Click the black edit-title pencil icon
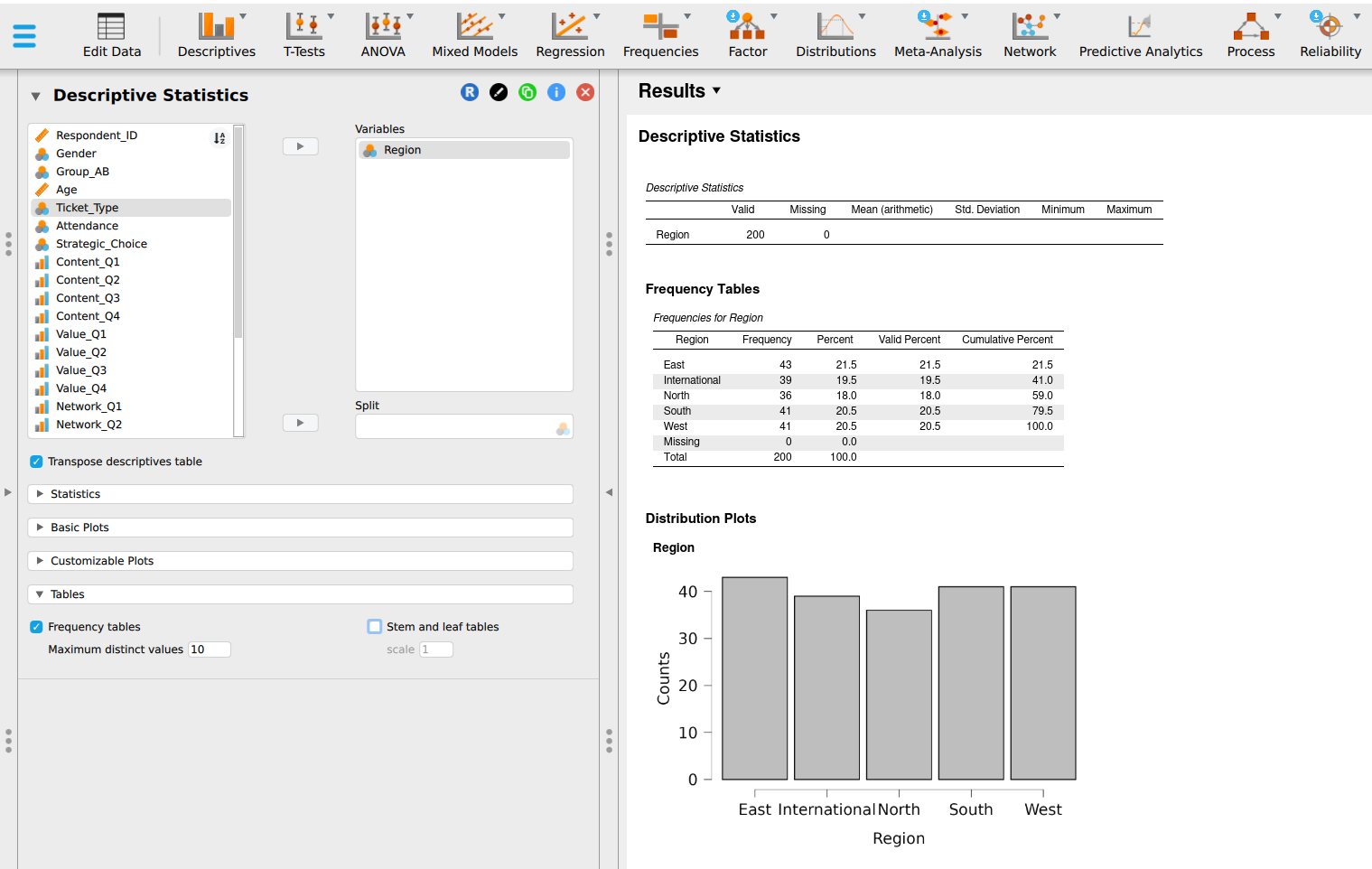Viewport: 1372px width, 869px height. click(499, 92)
